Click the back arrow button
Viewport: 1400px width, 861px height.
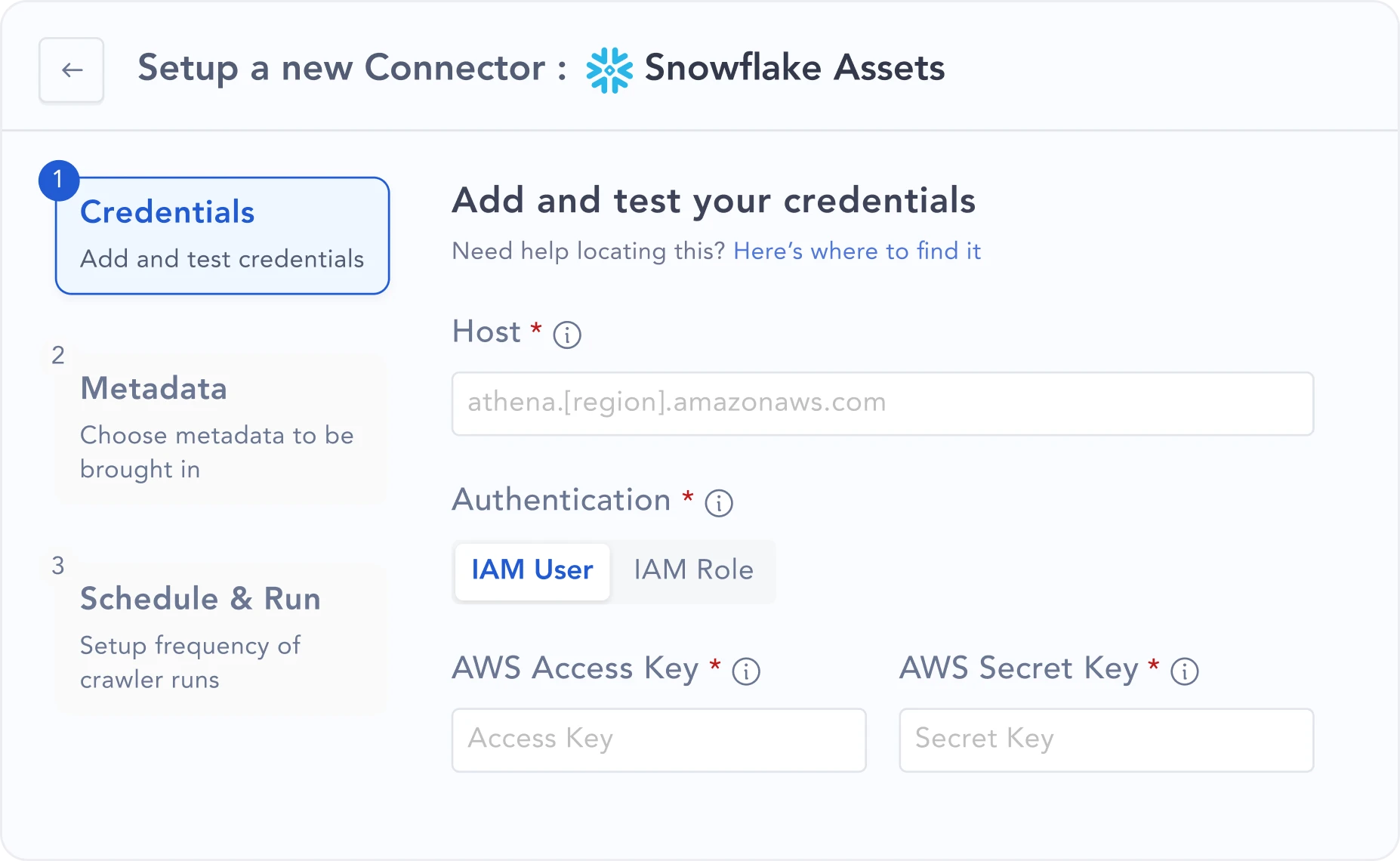(x=72, y=70)
